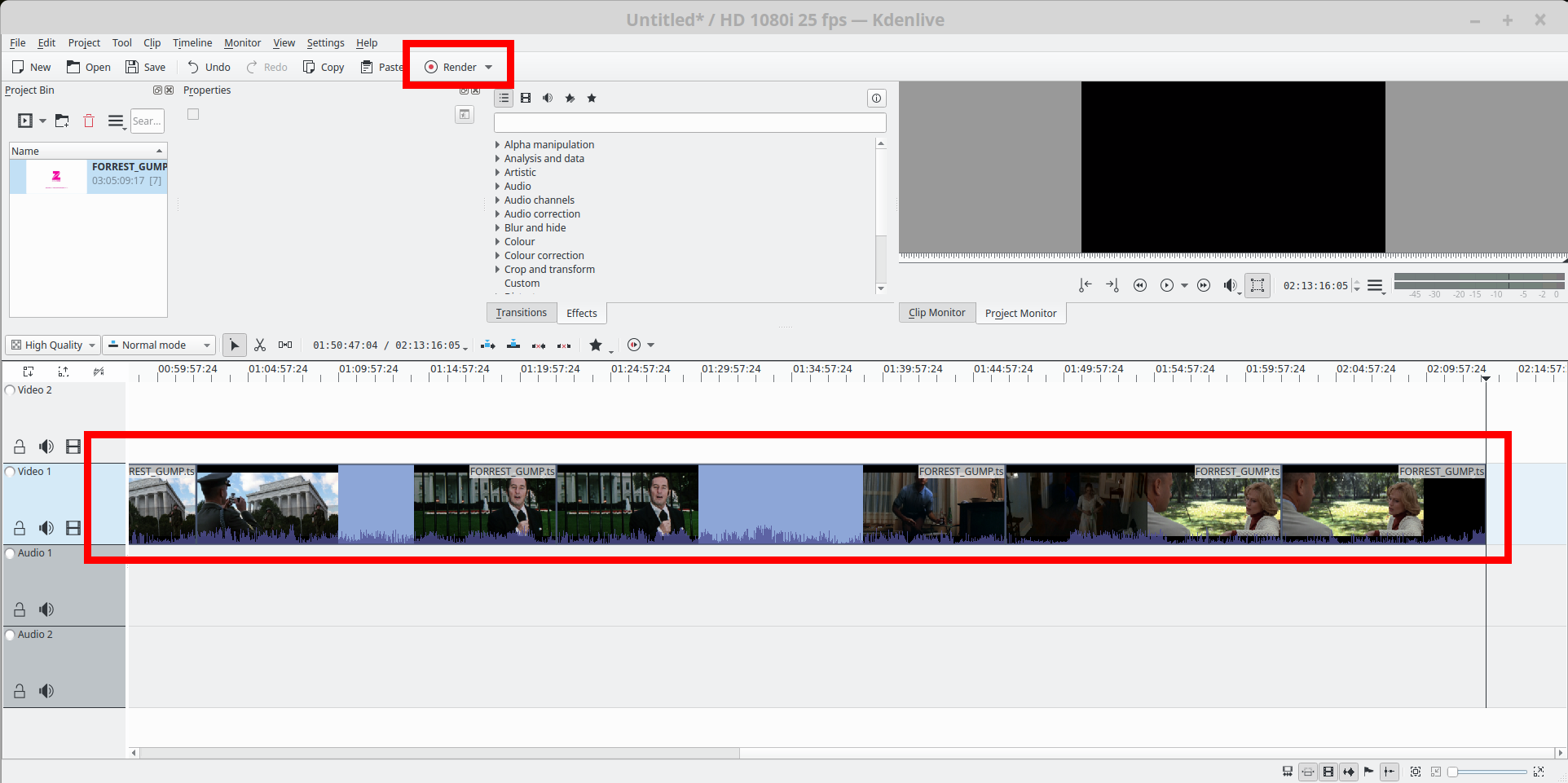Image resolution: width=1568 pixels, height=783 pixels.
Task: Expand the Blur and hide category
Action: click(x=497, y=228)
